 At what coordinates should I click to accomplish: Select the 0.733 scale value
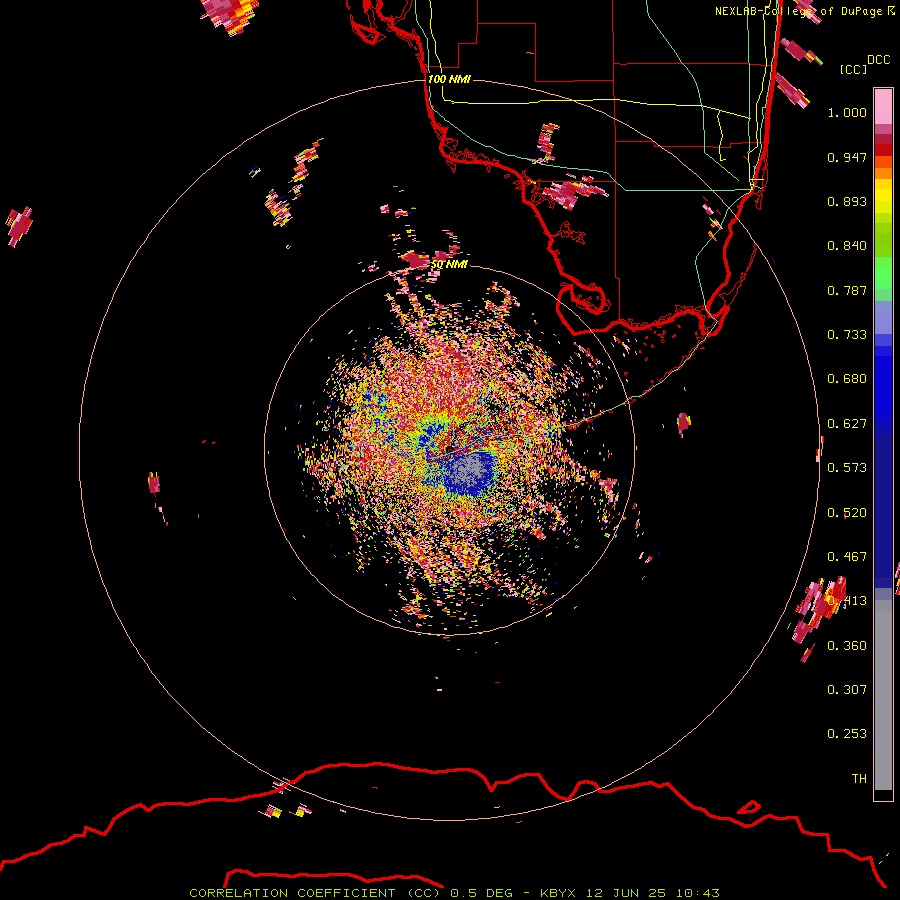coord(847,335)
